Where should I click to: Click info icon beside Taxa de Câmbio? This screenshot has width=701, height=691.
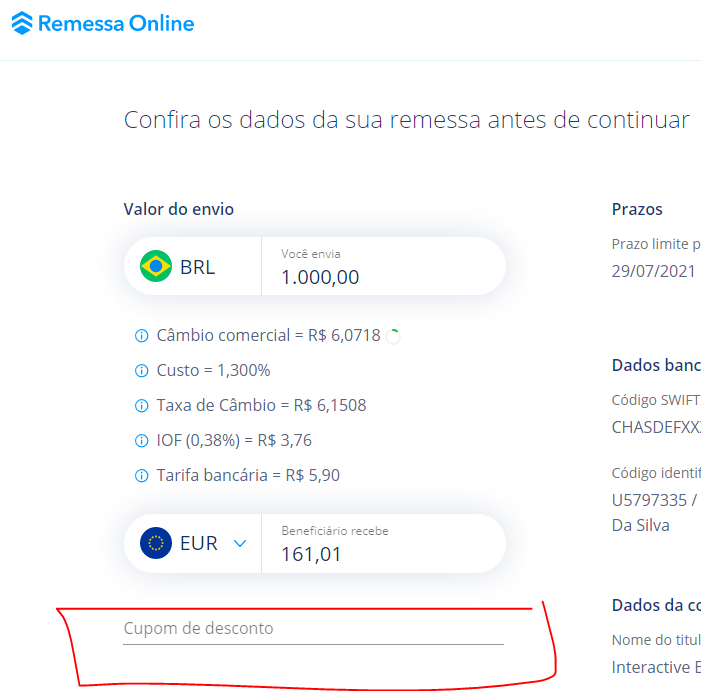141,406
